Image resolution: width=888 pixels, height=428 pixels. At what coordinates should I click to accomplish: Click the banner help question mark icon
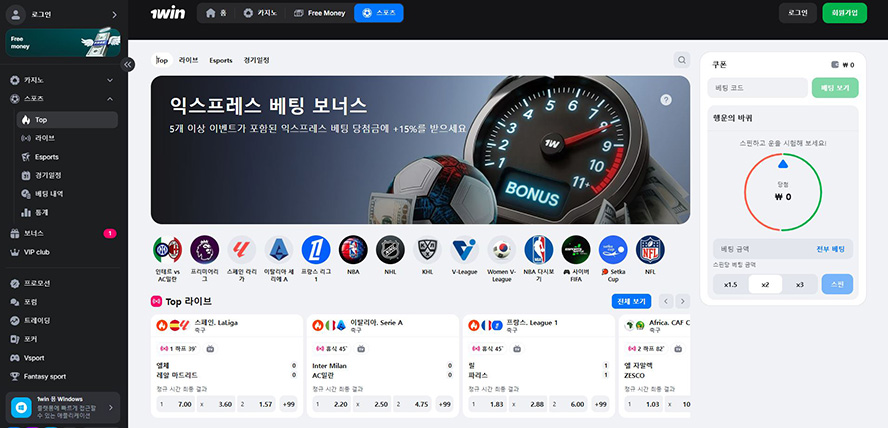[666, 100]
